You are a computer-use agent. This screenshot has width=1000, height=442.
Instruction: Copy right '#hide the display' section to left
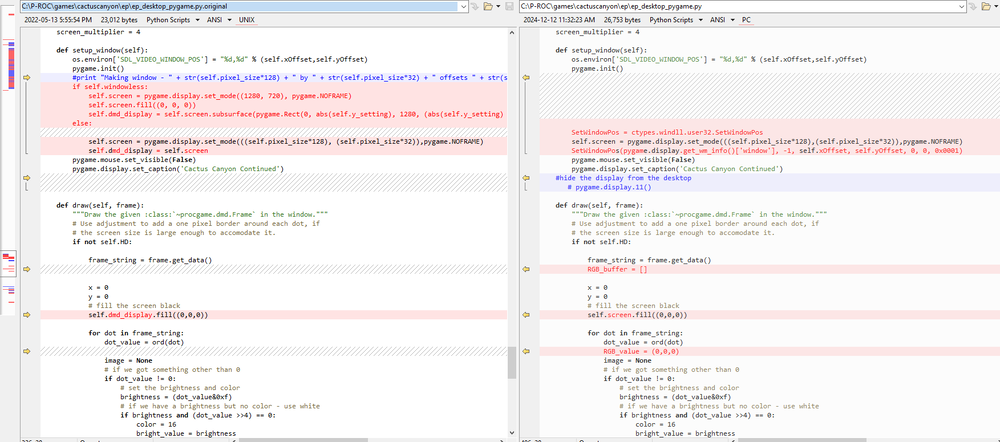click(x=526, y=178)
